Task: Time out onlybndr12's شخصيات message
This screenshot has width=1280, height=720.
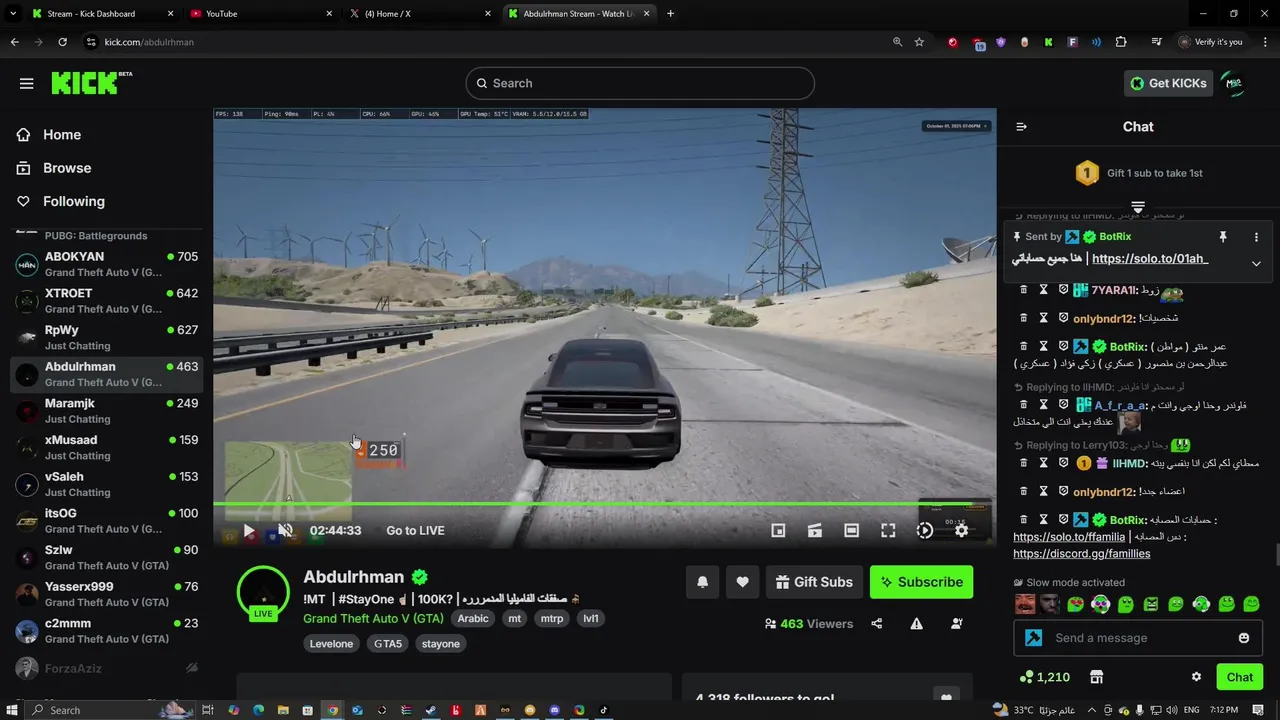Action: tap(1043, 318)
